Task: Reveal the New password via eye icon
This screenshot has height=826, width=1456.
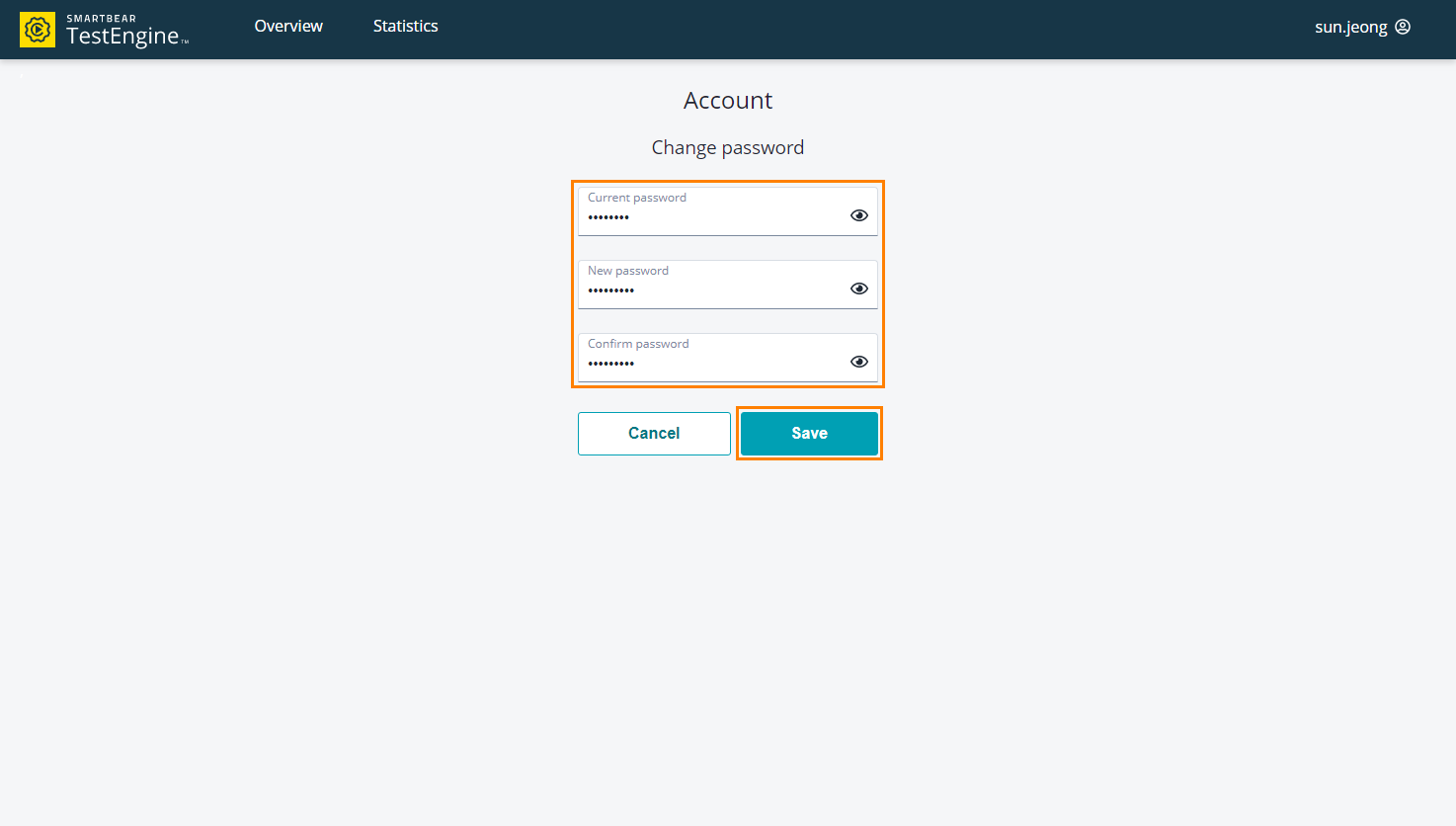Action: pyautogui.click(x=859, y=289)
